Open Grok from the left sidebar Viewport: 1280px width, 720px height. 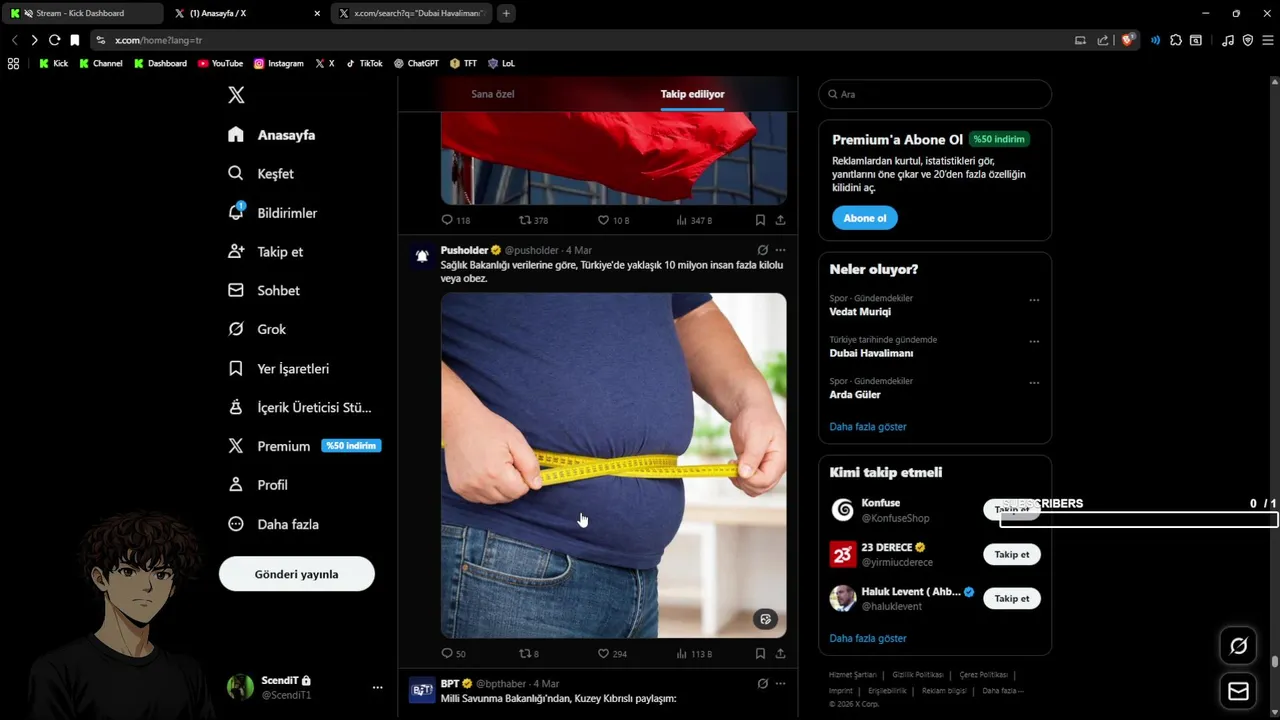tap(257, 329)
